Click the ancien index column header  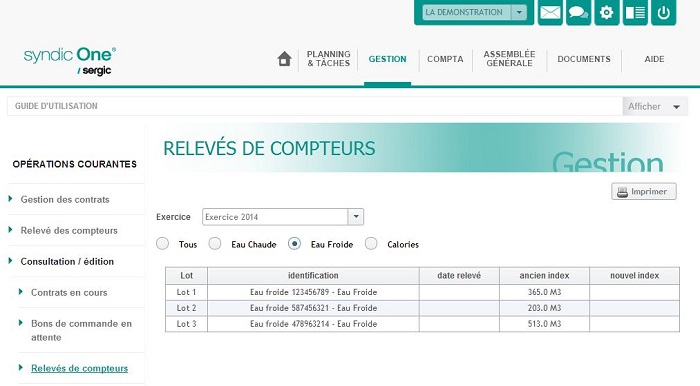pos(544,276)
